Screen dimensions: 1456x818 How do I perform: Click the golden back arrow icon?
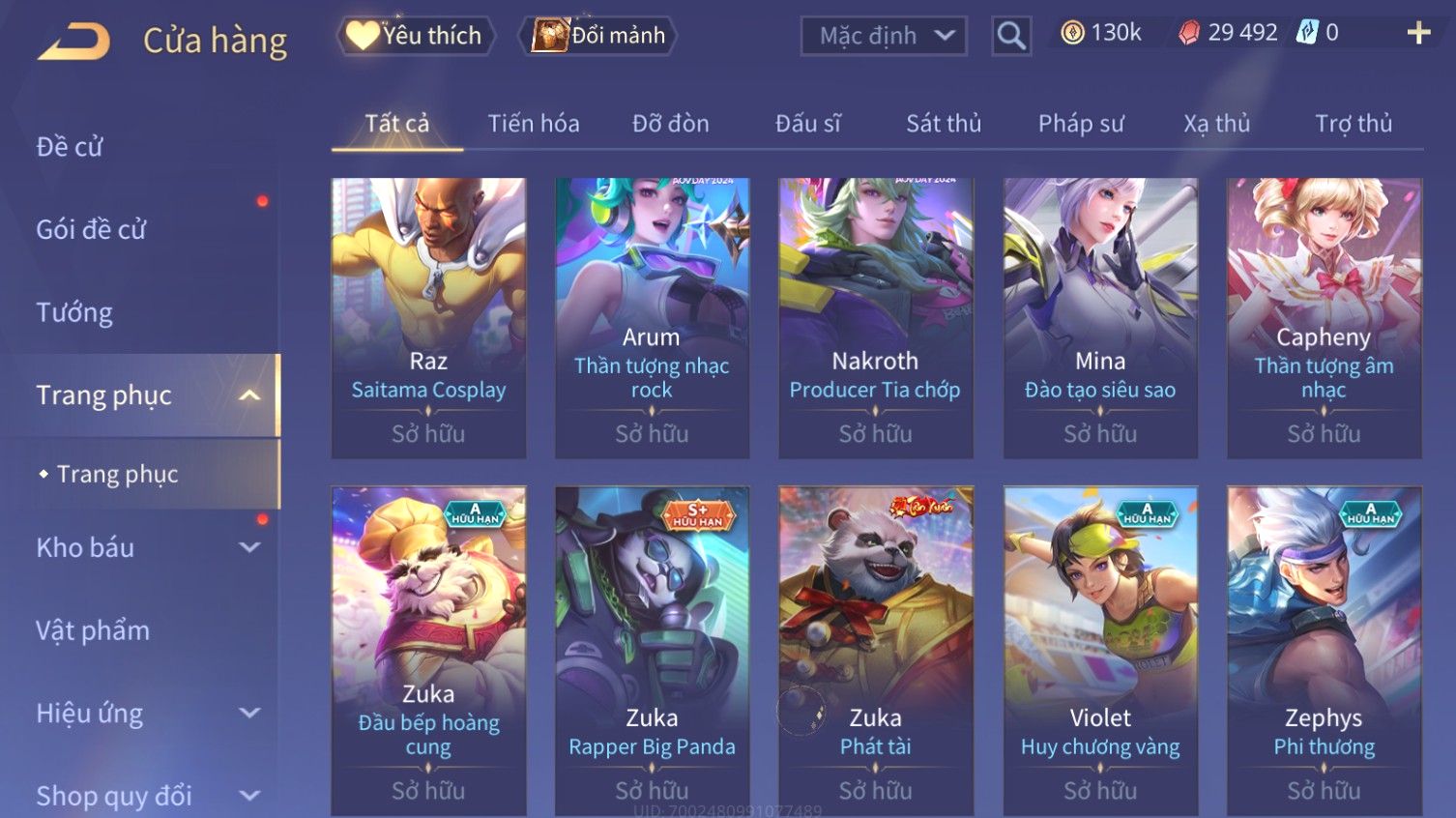coord(73,42)
